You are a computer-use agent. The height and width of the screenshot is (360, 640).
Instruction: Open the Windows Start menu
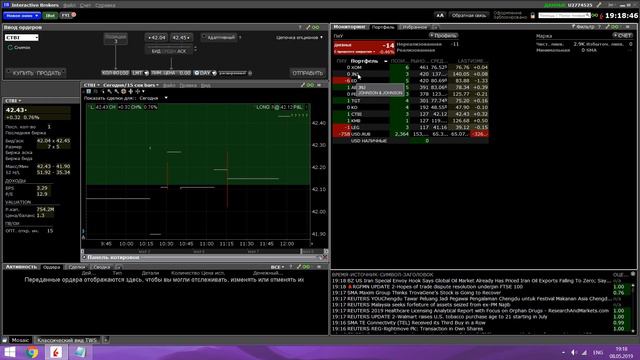tap(9, 352)
